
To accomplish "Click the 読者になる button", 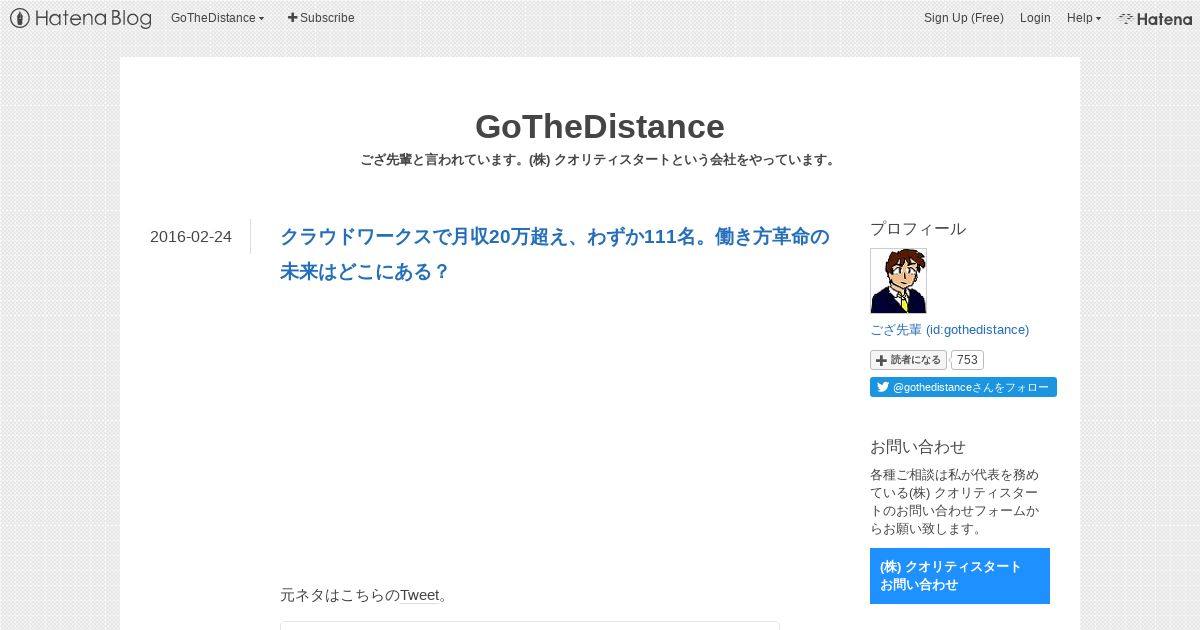I will click(x=908, y=360).
